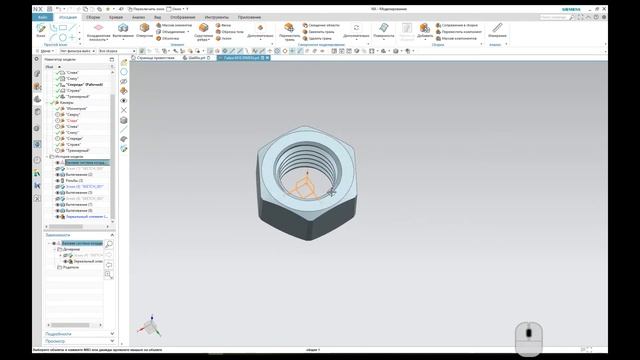Image resolution: width=640 pixels, height=360 pixels.
Task: Select the Координатная плоскость datum plane tool
Action: coord(98,32)
